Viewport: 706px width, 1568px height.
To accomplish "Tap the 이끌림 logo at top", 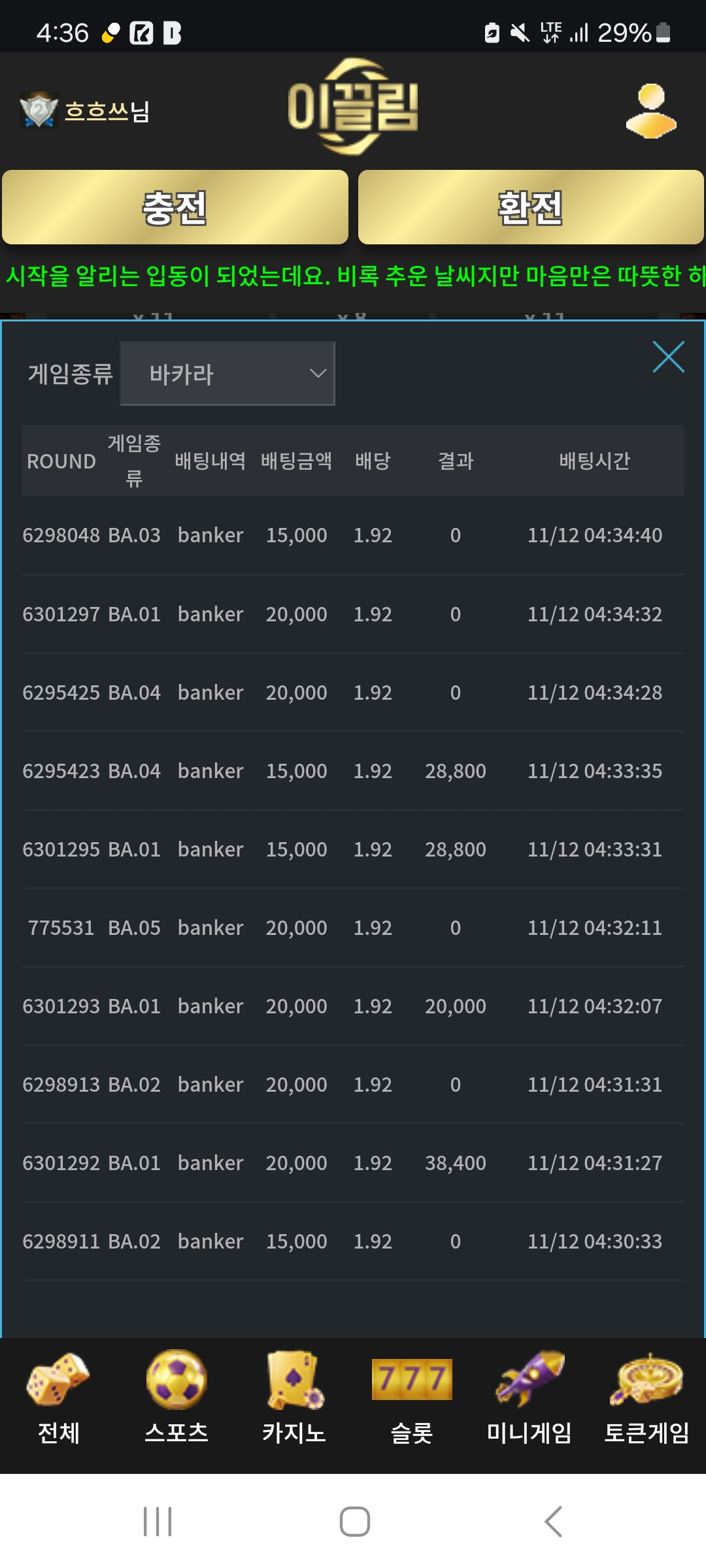I will pyautogui.click(x=353, y=107).
